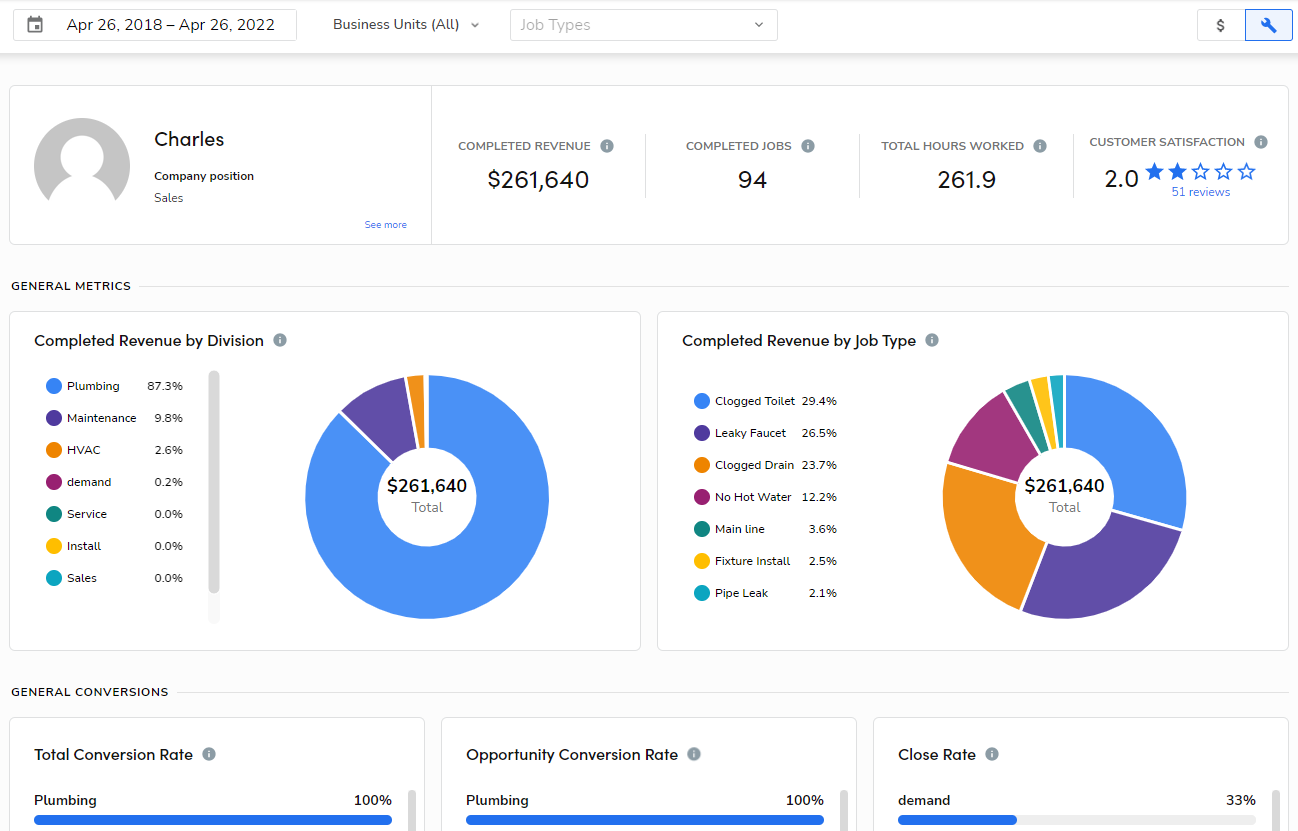Click the See more link on Charles's profile
The image size is (1298, 831).
(x=385, y=224)
